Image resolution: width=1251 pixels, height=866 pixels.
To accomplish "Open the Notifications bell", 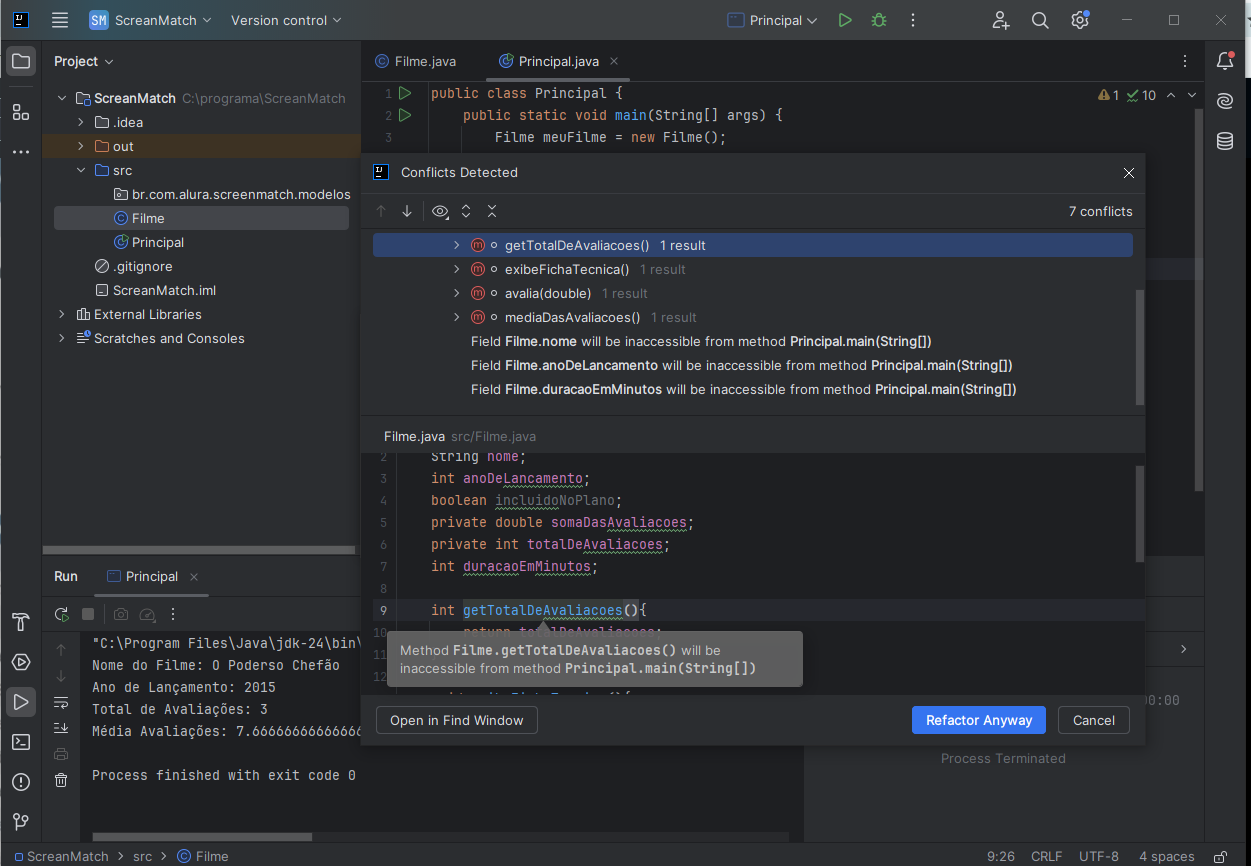I will pyautogui.click(x=1225, y=61).
